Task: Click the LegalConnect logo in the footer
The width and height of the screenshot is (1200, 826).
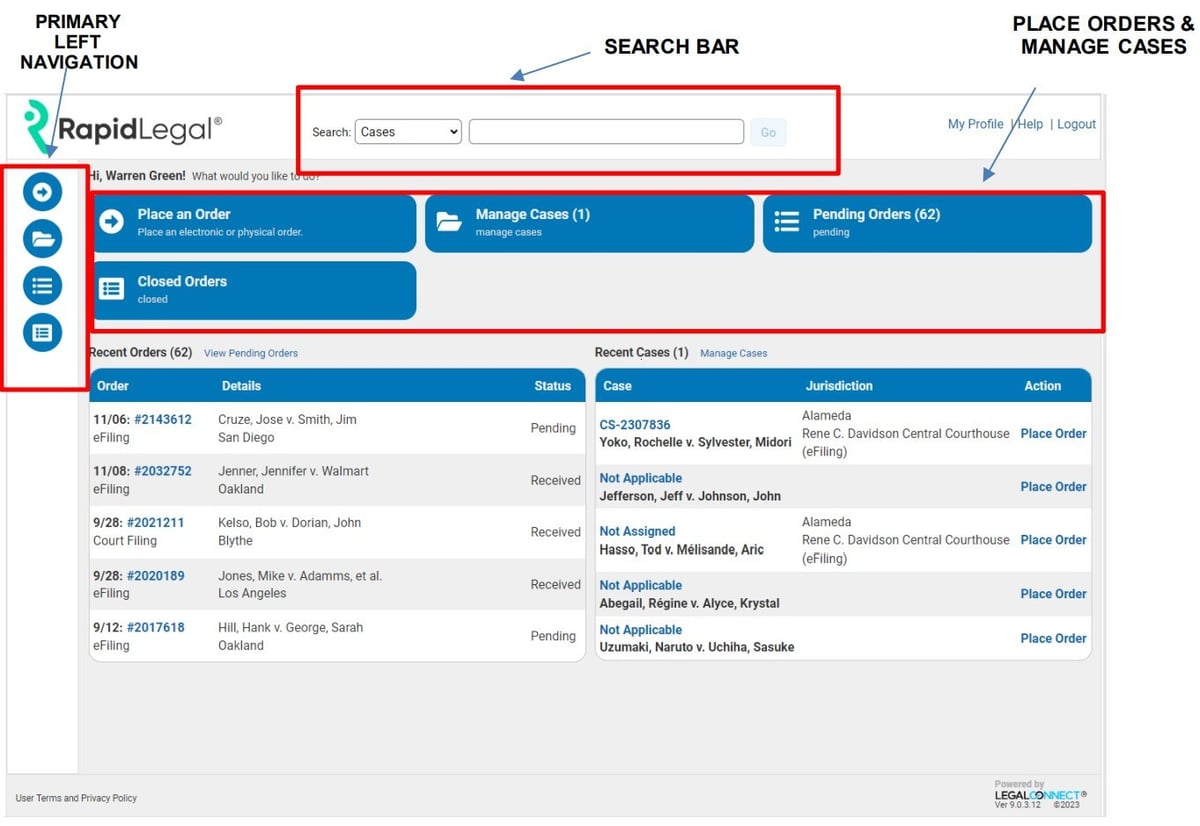Action: (1040, 793)
